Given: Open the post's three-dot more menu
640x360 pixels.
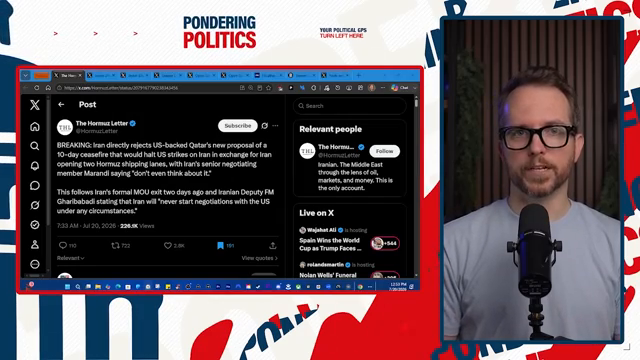Looking at the screenshot, I should [276, 126].
